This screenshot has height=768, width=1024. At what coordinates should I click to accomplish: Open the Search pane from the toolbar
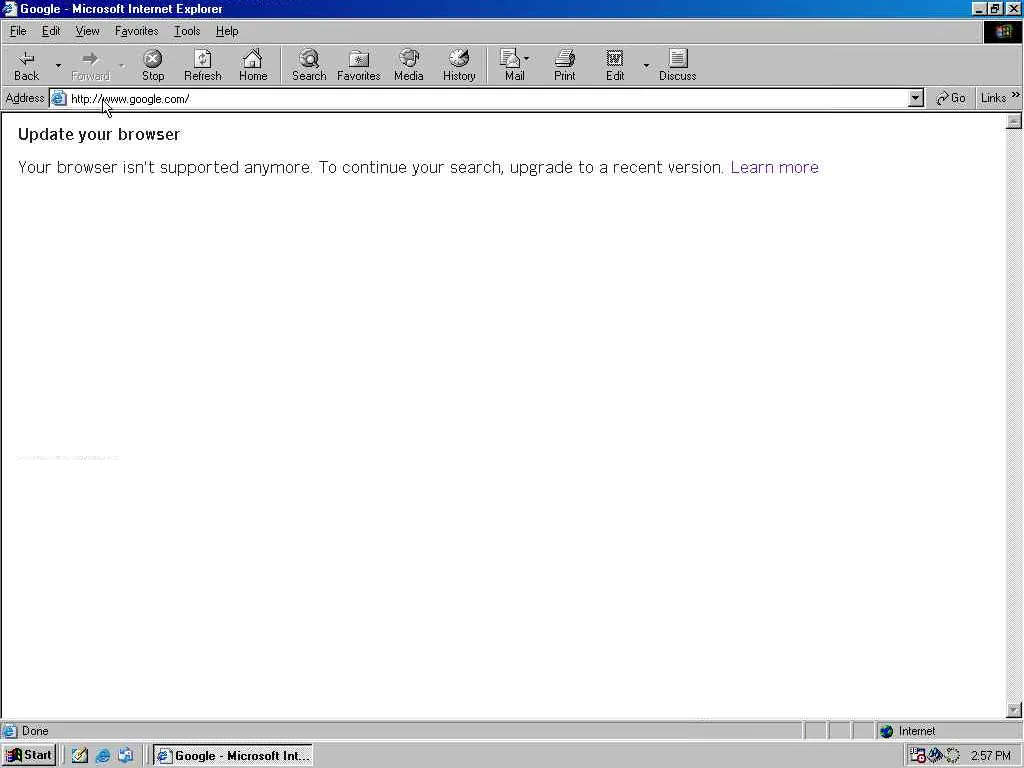click(309, 65)
